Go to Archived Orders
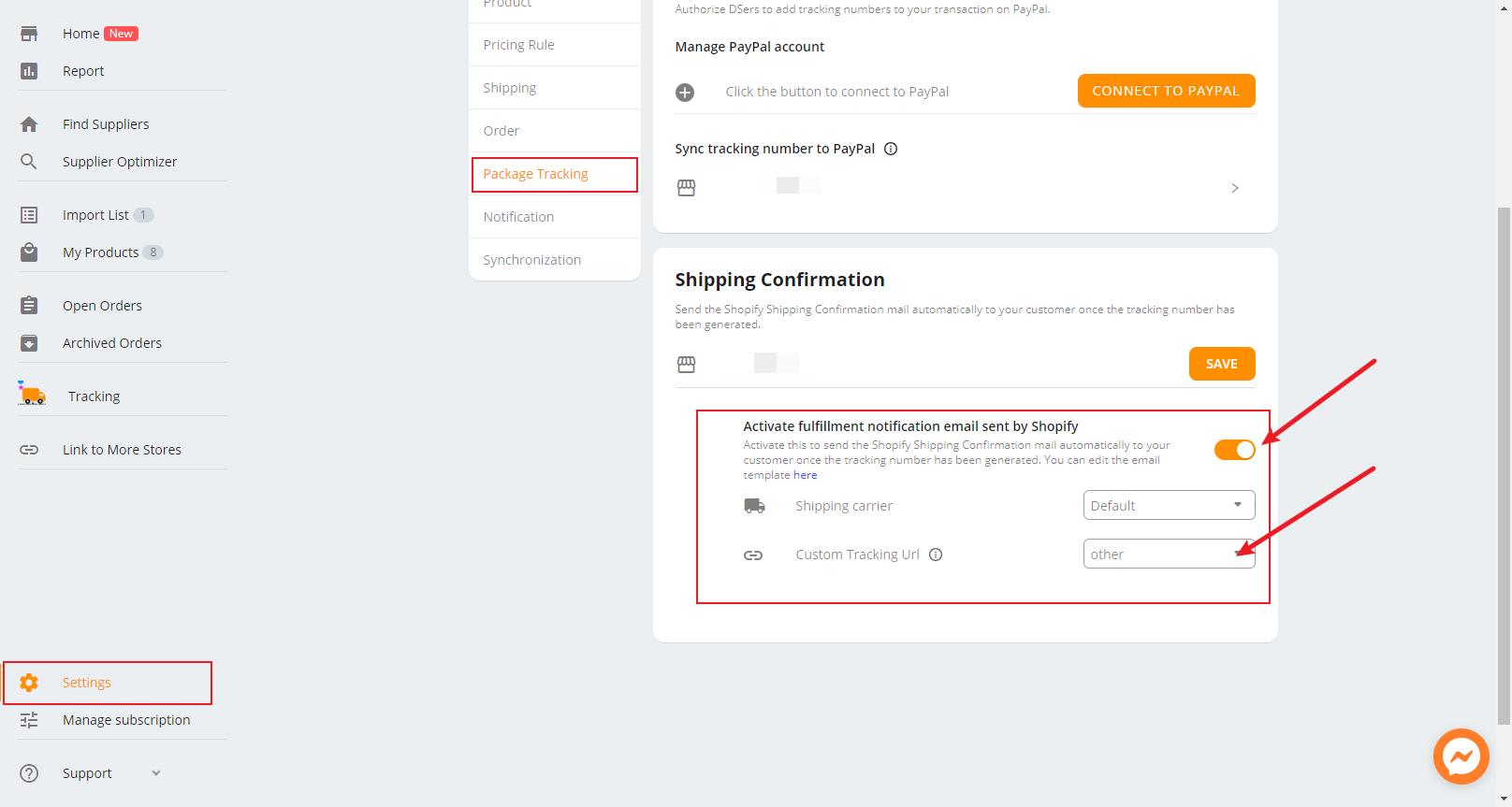Screen dimensions: 1512x807 click(112, 343)
